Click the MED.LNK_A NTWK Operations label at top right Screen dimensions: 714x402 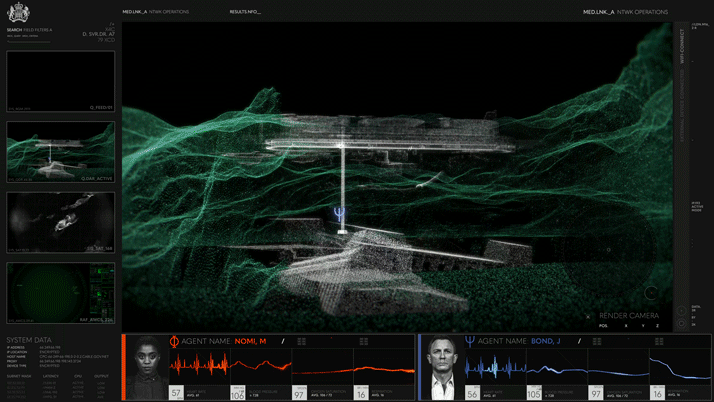pos(625,12)
